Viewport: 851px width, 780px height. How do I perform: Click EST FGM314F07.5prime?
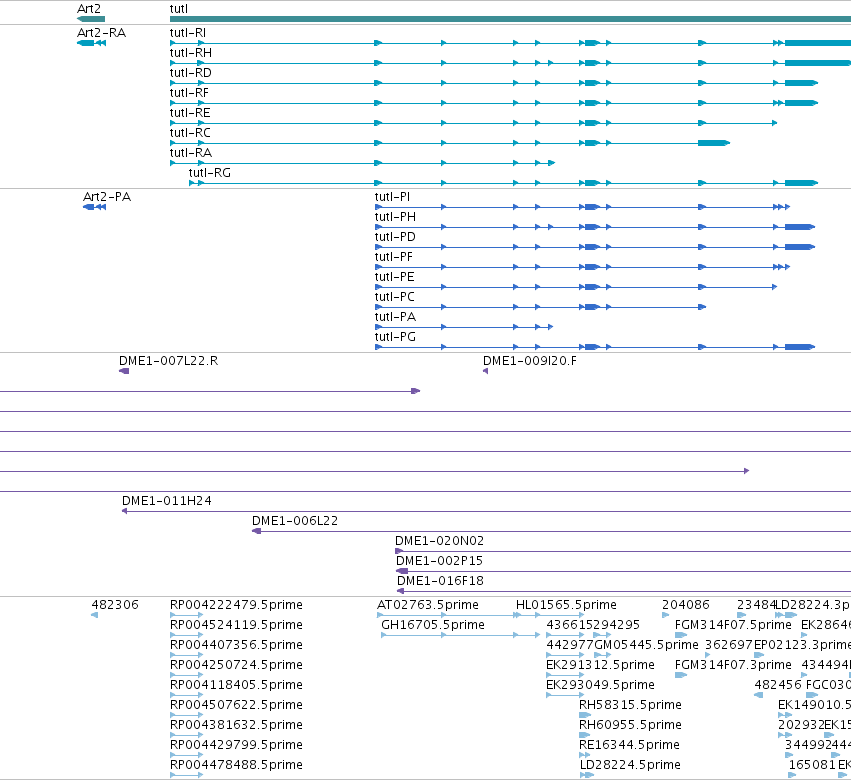click(681, 635)
